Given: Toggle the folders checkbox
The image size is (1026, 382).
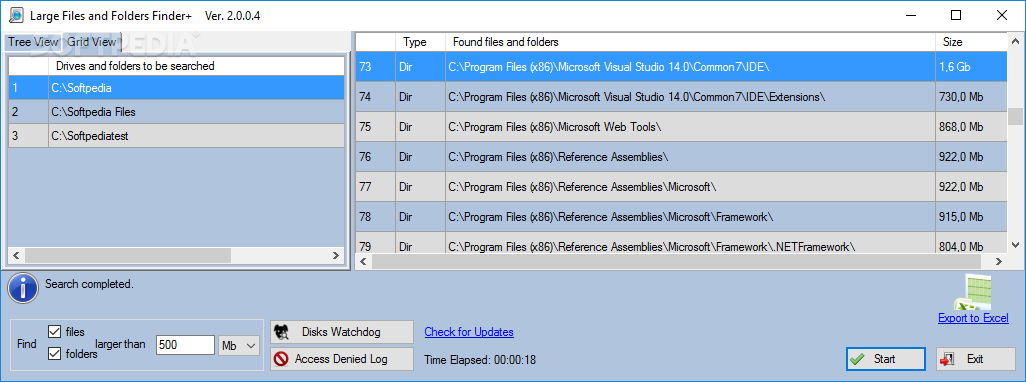Looking at the screenshot, I should coord(54,354).
